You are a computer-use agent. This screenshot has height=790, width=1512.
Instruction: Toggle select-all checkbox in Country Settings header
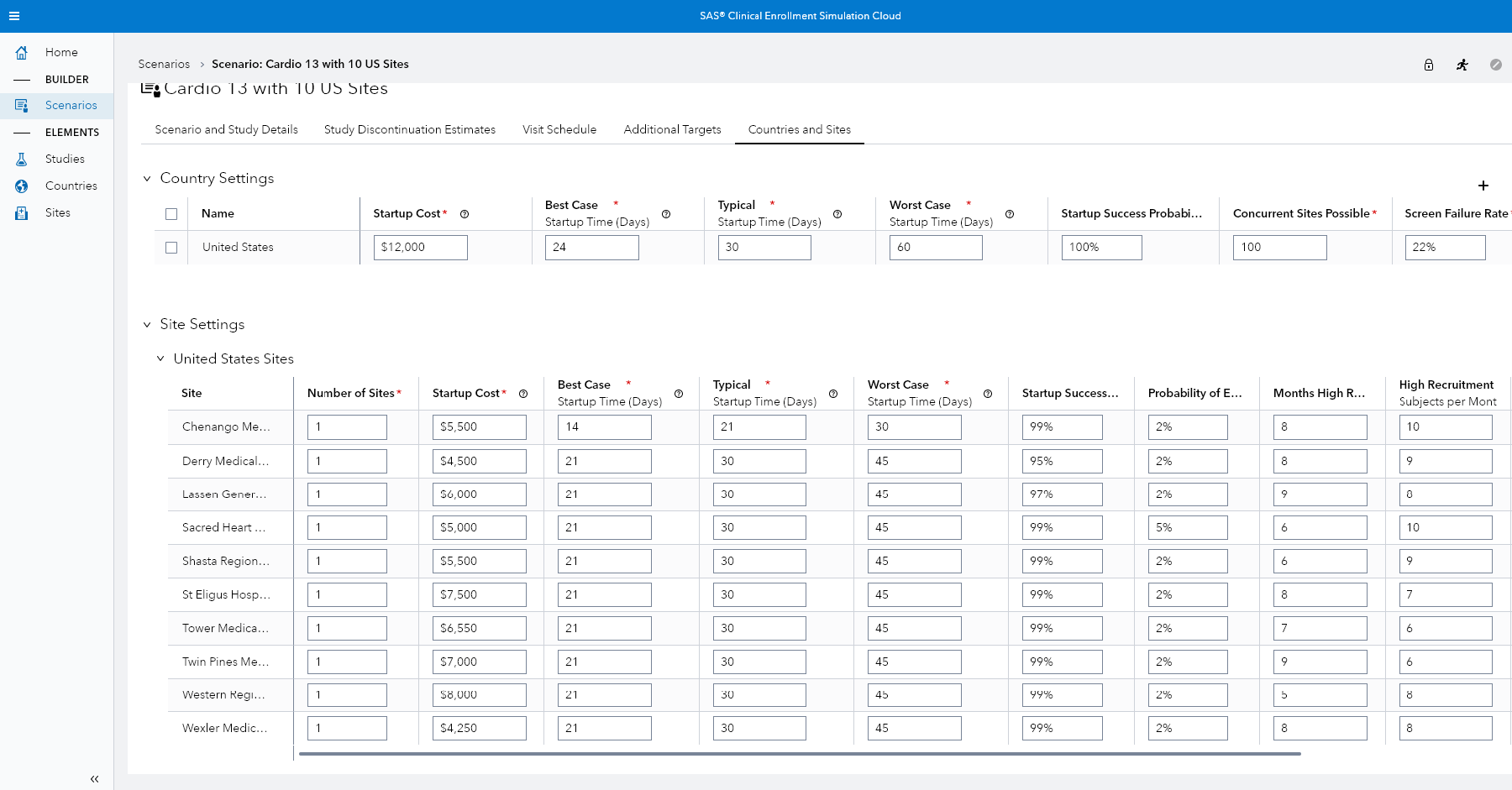[171, 214]
